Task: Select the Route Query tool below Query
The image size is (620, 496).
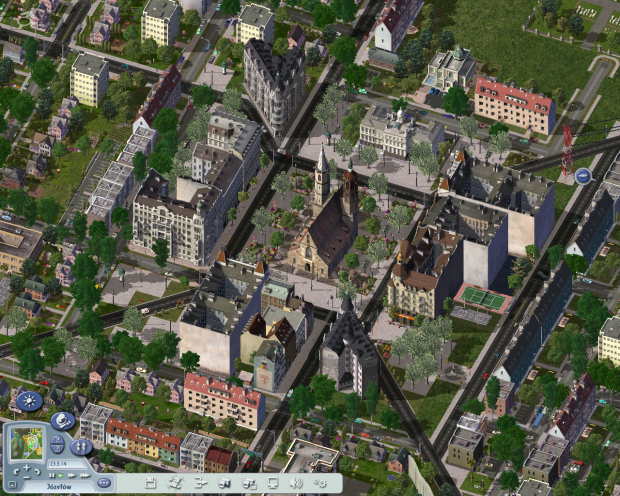Action: 57,449
